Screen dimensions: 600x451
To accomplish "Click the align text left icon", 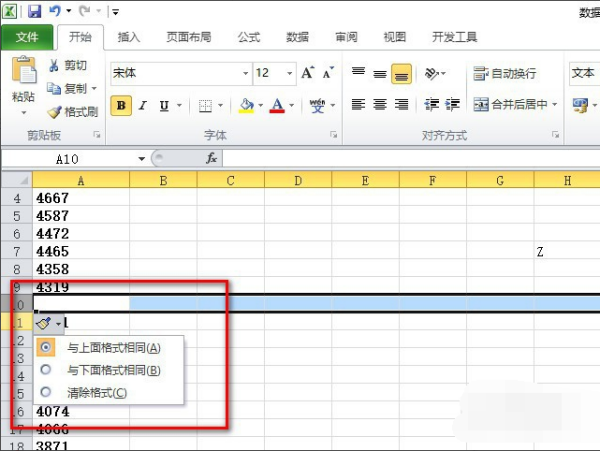I will pyautogui.click(x=358, y=104).
